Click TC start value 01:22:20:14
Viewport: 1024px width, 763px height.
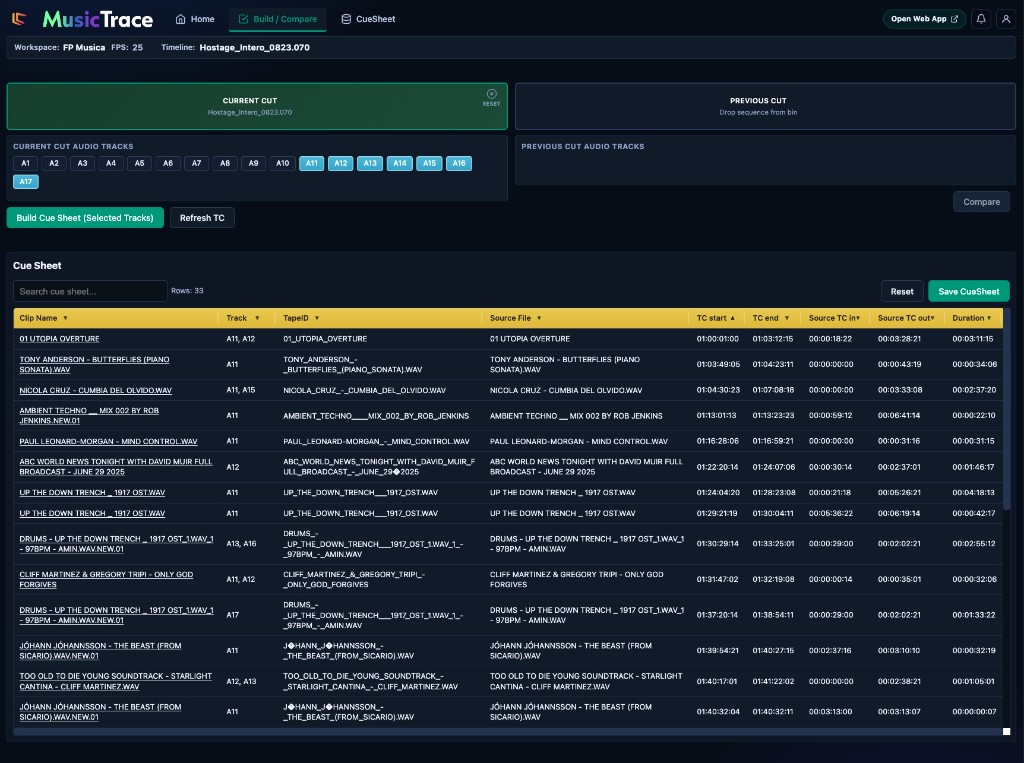pyautogui.click(x=717, y=467)
